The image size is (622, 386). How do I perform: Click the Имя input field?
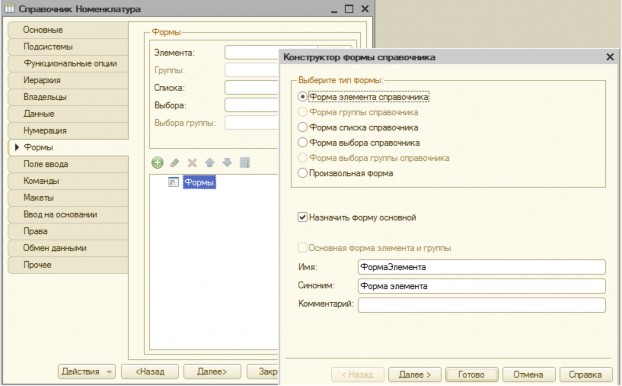482,267
